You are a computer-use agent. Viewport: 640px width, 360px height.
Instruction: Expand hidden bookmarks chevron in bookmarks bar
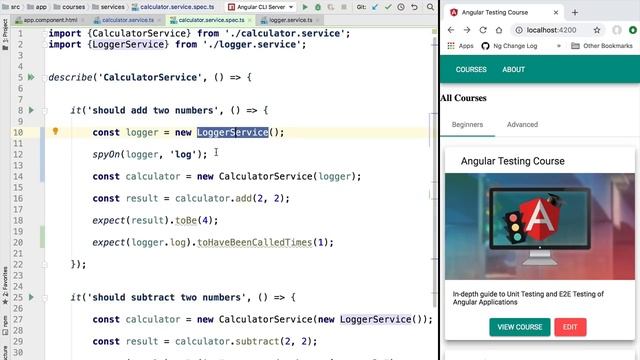pyautogui.click(x=558, y=46)
